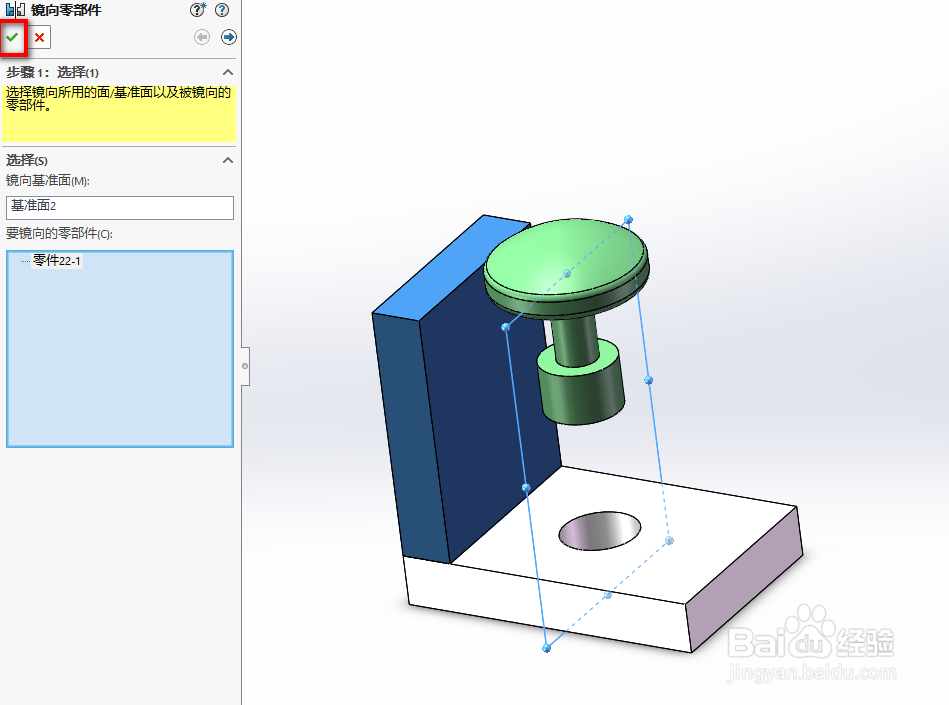Viewport: 949px width, 705px height.
Task: Click the 镜向基准面(M) label
Action: click(x=48, y=181)
